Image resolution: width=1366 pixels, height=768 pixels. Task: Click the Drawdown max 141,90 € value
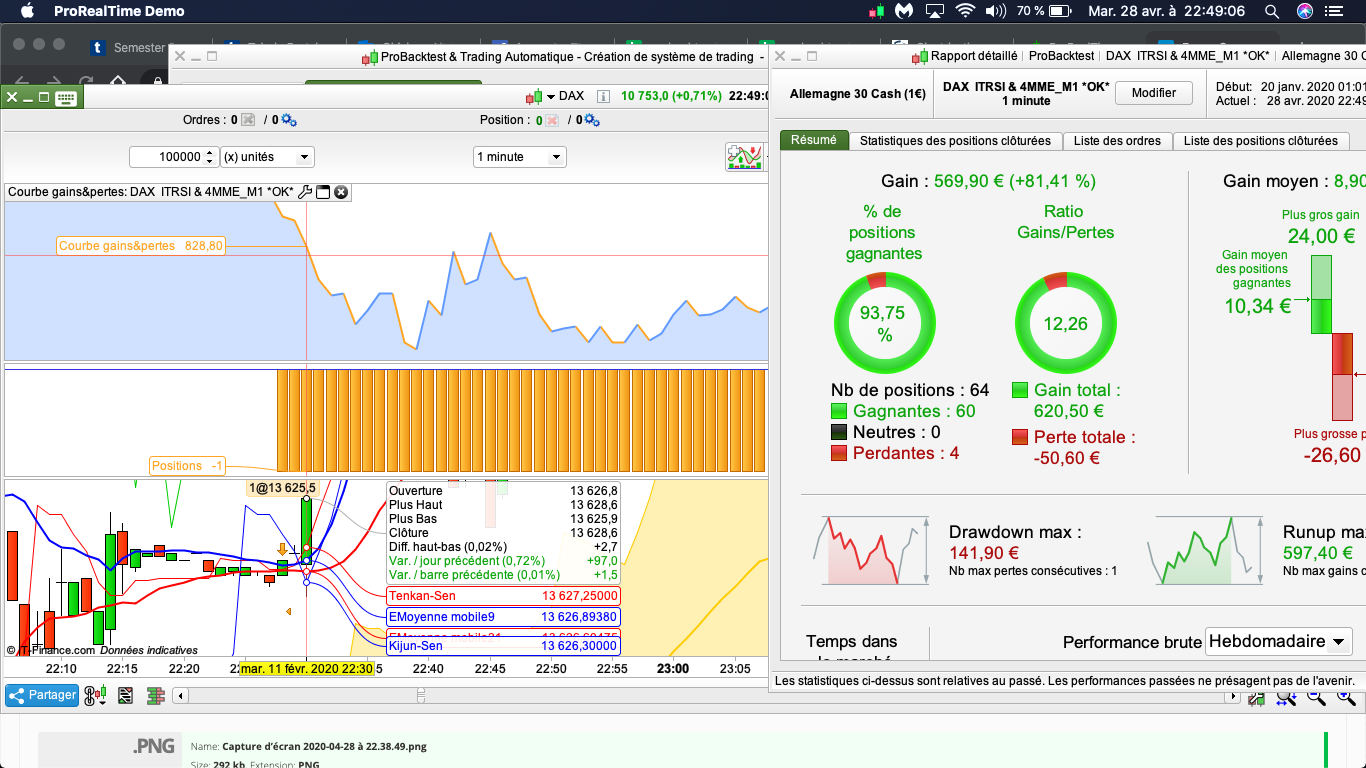coord(984,553)
